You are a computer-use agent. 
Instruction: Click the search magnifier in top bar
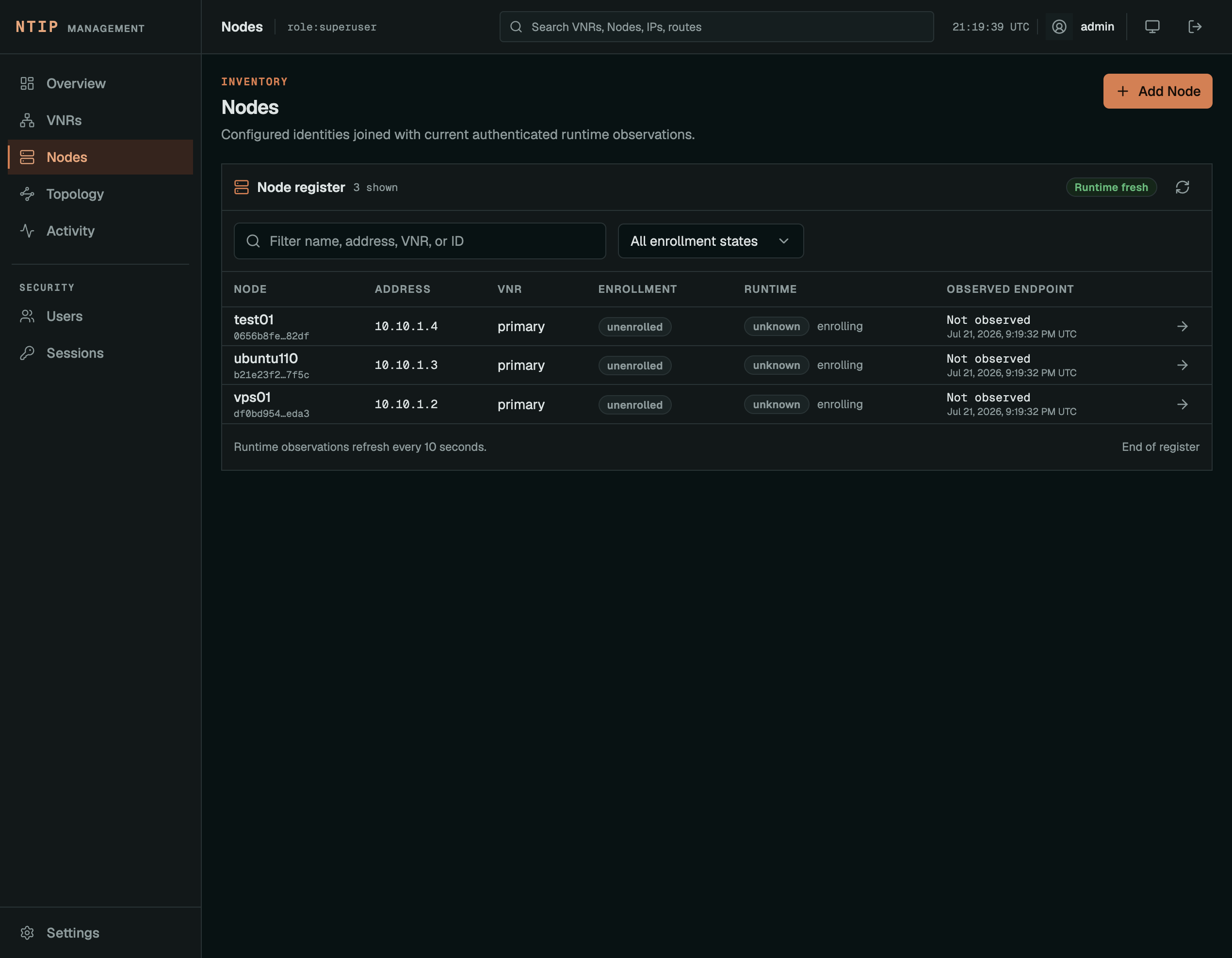pos(516,27)
